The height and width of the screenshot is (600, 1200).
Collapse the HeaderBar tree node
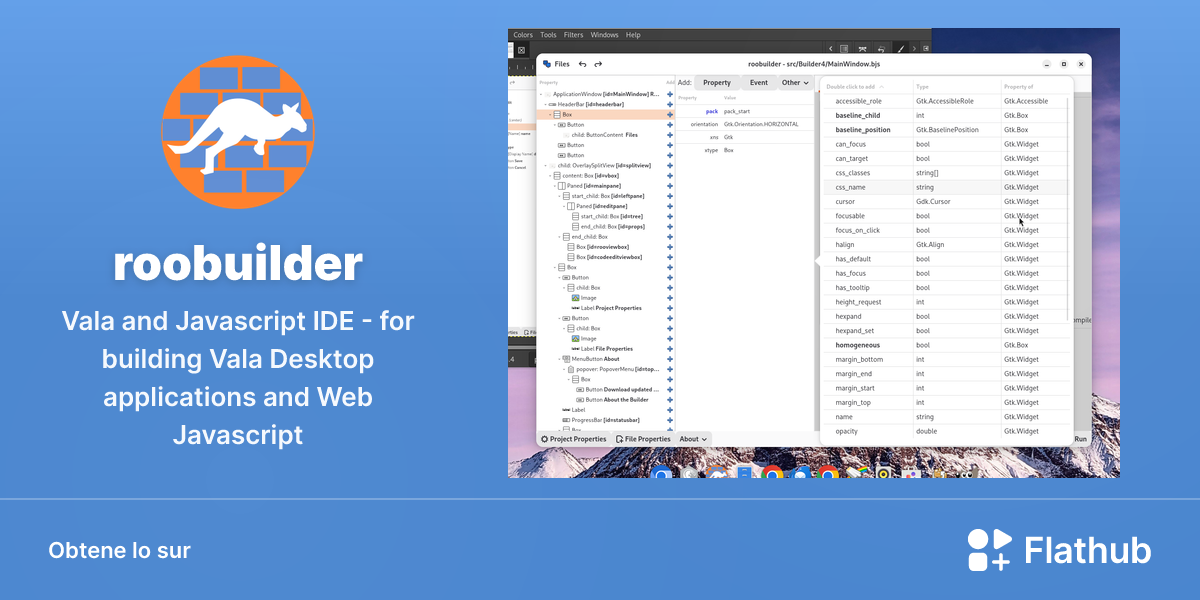[545, 104]
